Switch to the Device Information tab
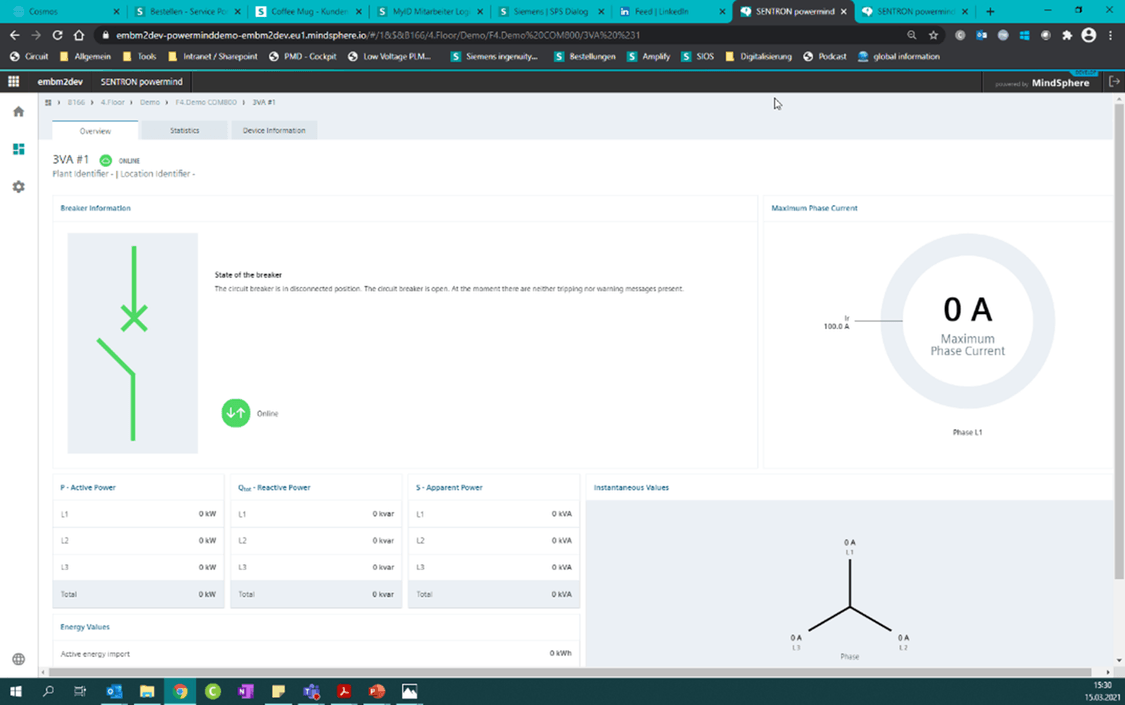The width and height of the screenshot is (1125, 705). point(274,131)
